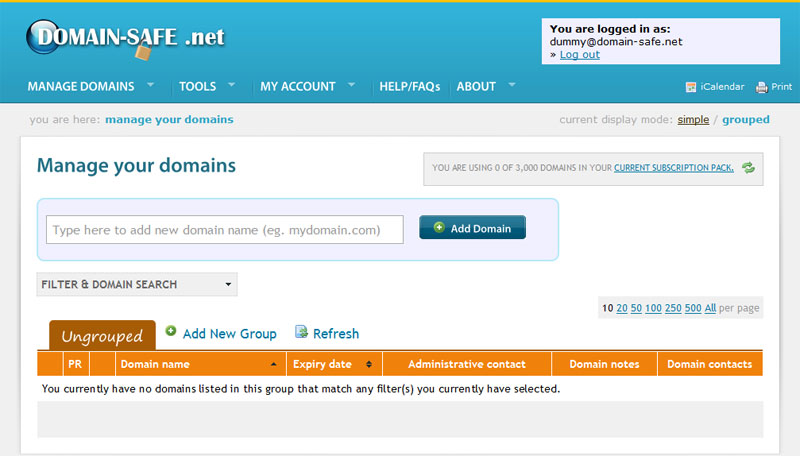Switch display mode to simple
Screen dimensions: 800x456
(693, 119)
